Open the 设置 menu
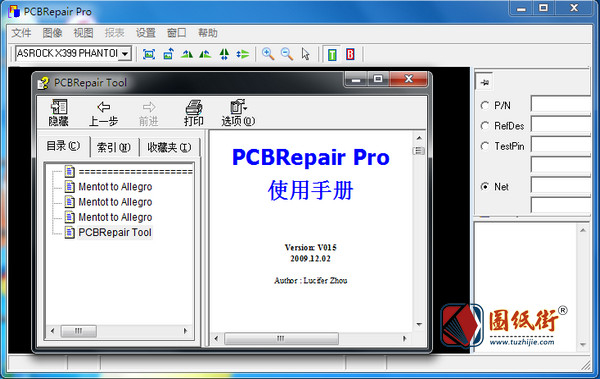 145,33
